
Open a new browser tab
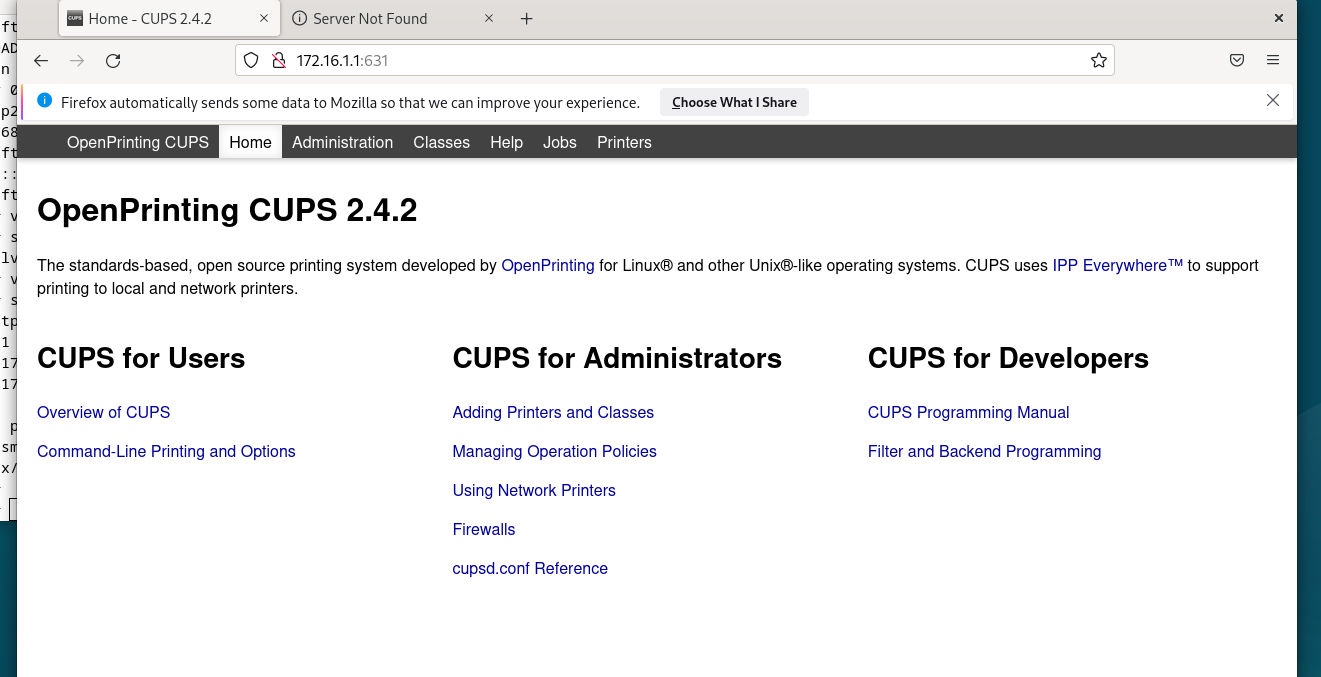[527, 19]
